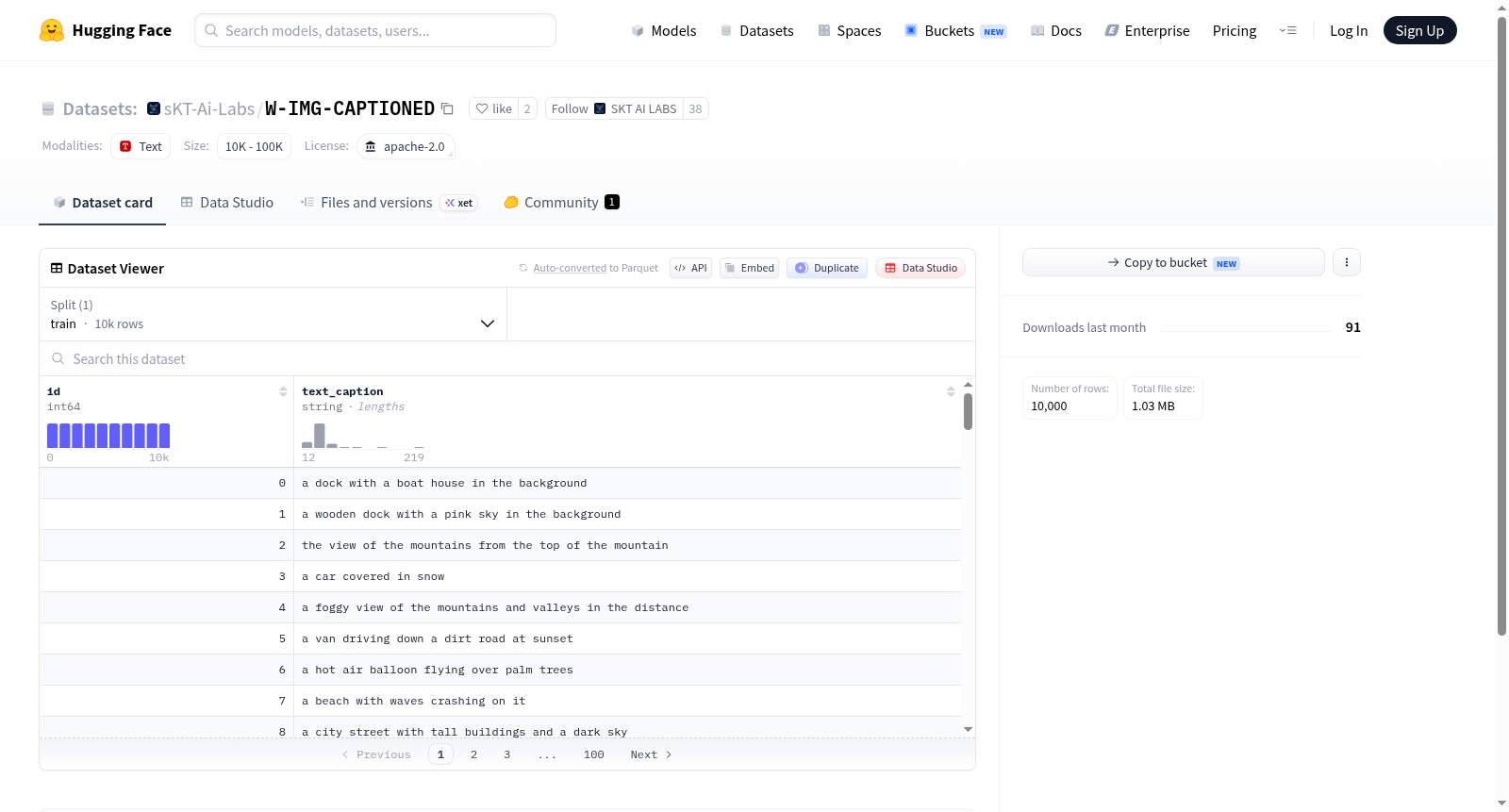
Task: Follow SKT AI LABS organization
Action: tap(614, 109)
